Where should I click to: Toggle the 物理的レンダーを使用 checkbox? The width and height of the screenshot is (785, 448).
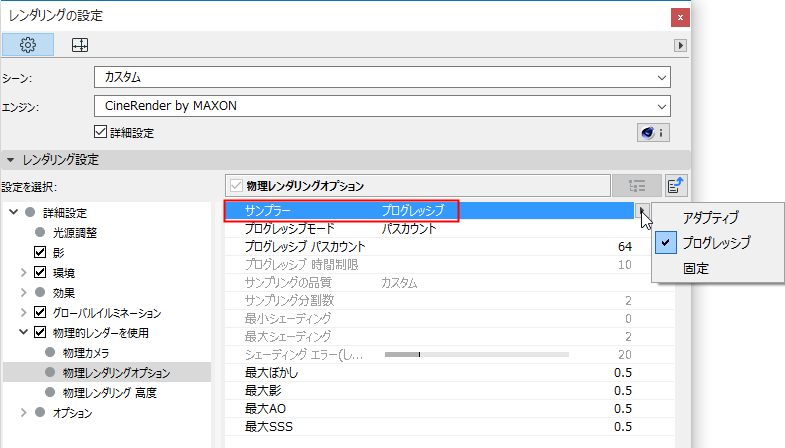point(40,332)
